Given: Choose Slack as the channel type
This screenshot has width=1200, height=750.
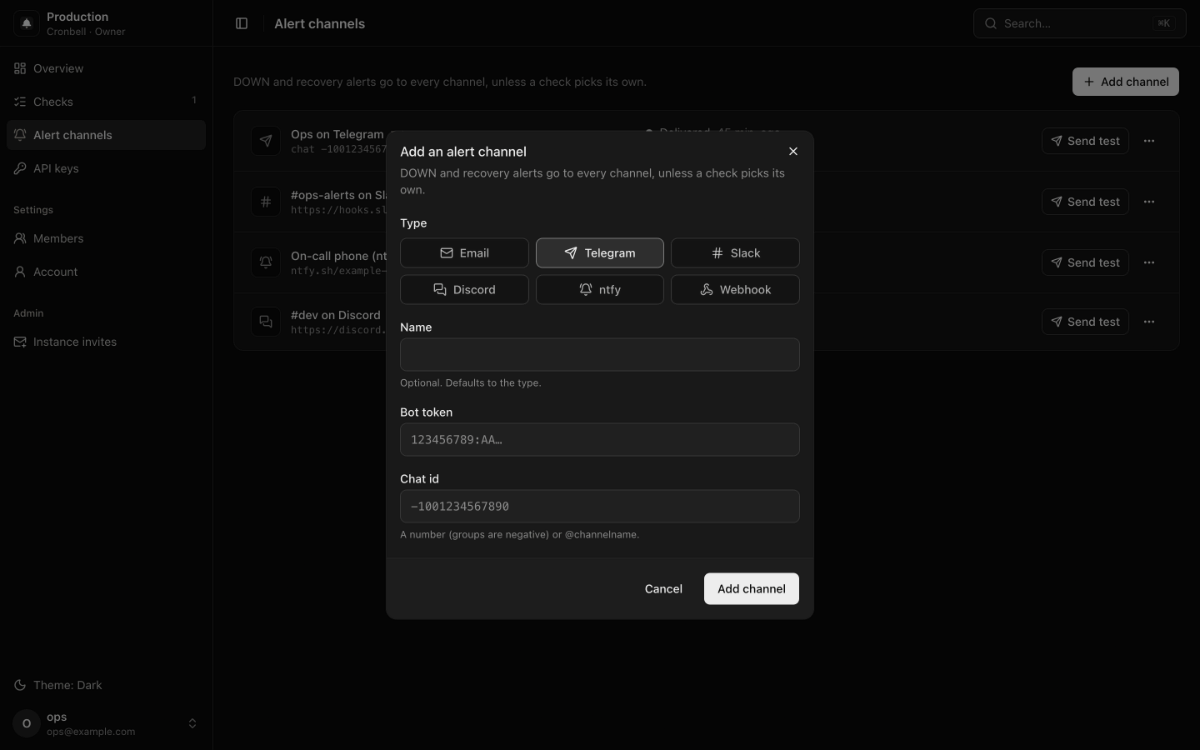Looking at the screenshot, I should pos(735,253).
